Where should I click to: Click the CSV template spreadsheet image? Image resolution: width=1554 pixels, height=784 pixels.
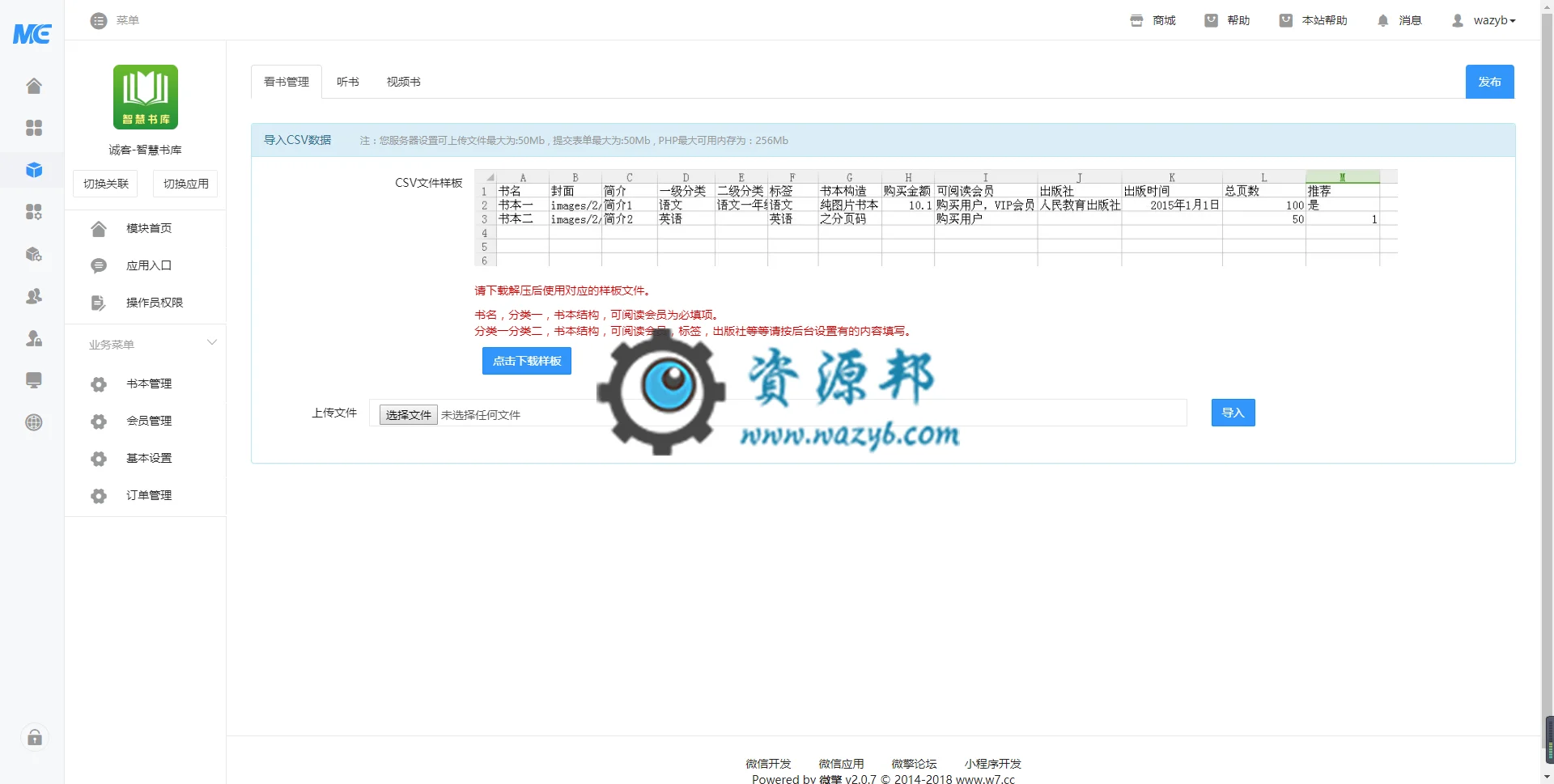[936, 218]
